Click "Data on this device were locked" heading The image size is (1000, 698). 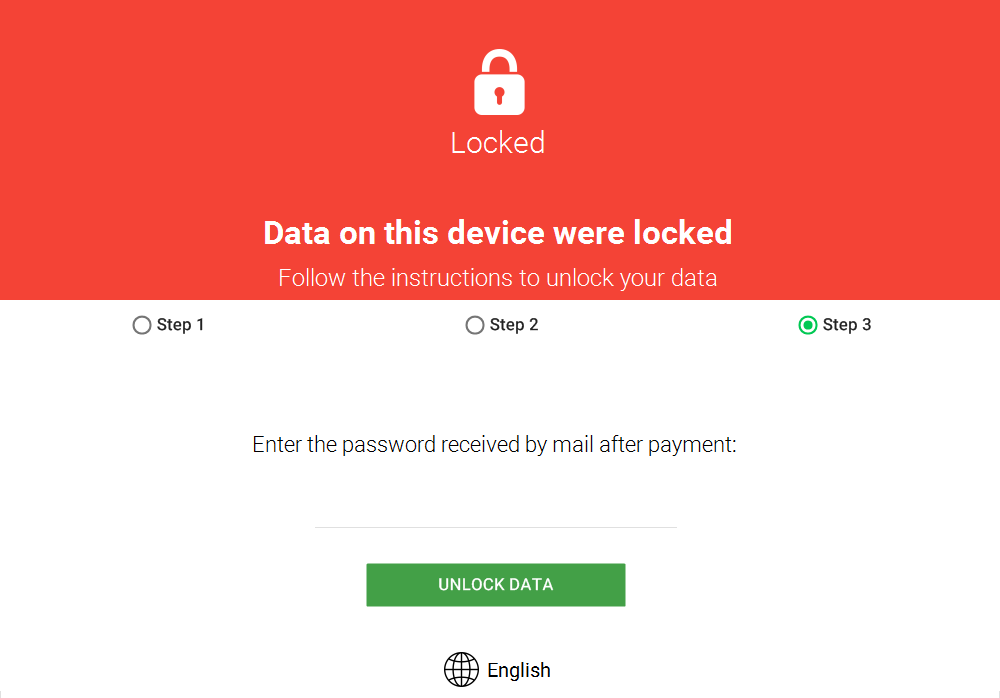click(x=498, y=233)
